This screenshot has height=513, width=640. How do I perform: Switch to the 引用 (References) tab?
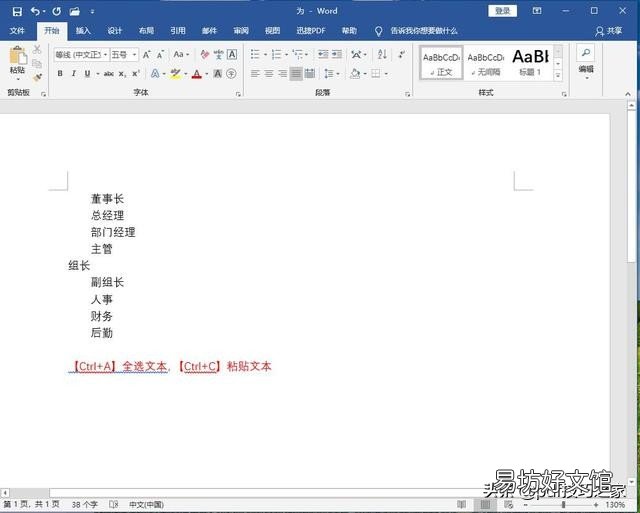[178, 31]
